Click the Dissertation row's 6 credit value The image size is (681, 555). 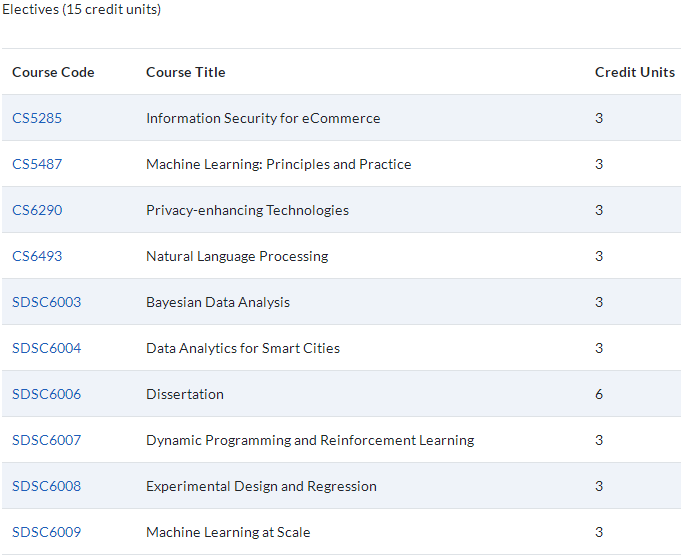[x=599, y=394]
